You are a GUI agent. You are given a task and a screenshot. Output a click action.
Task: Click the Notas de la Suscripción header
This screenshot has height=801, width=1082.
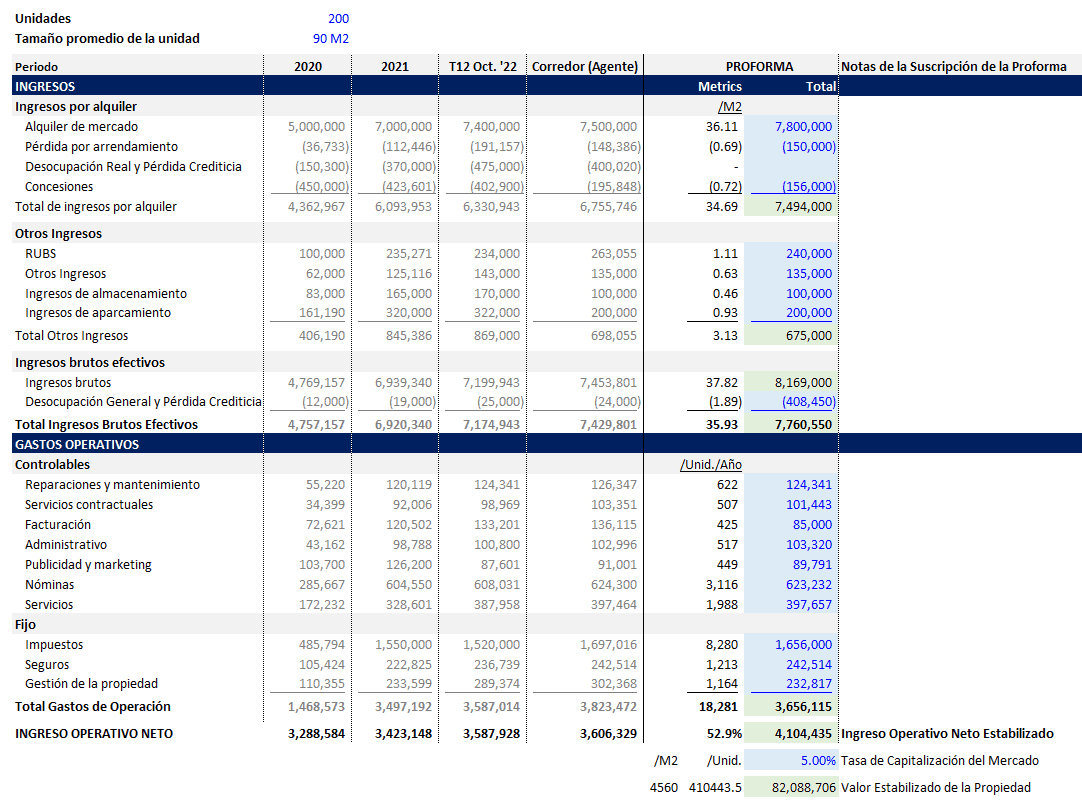(x=954, y=66)
